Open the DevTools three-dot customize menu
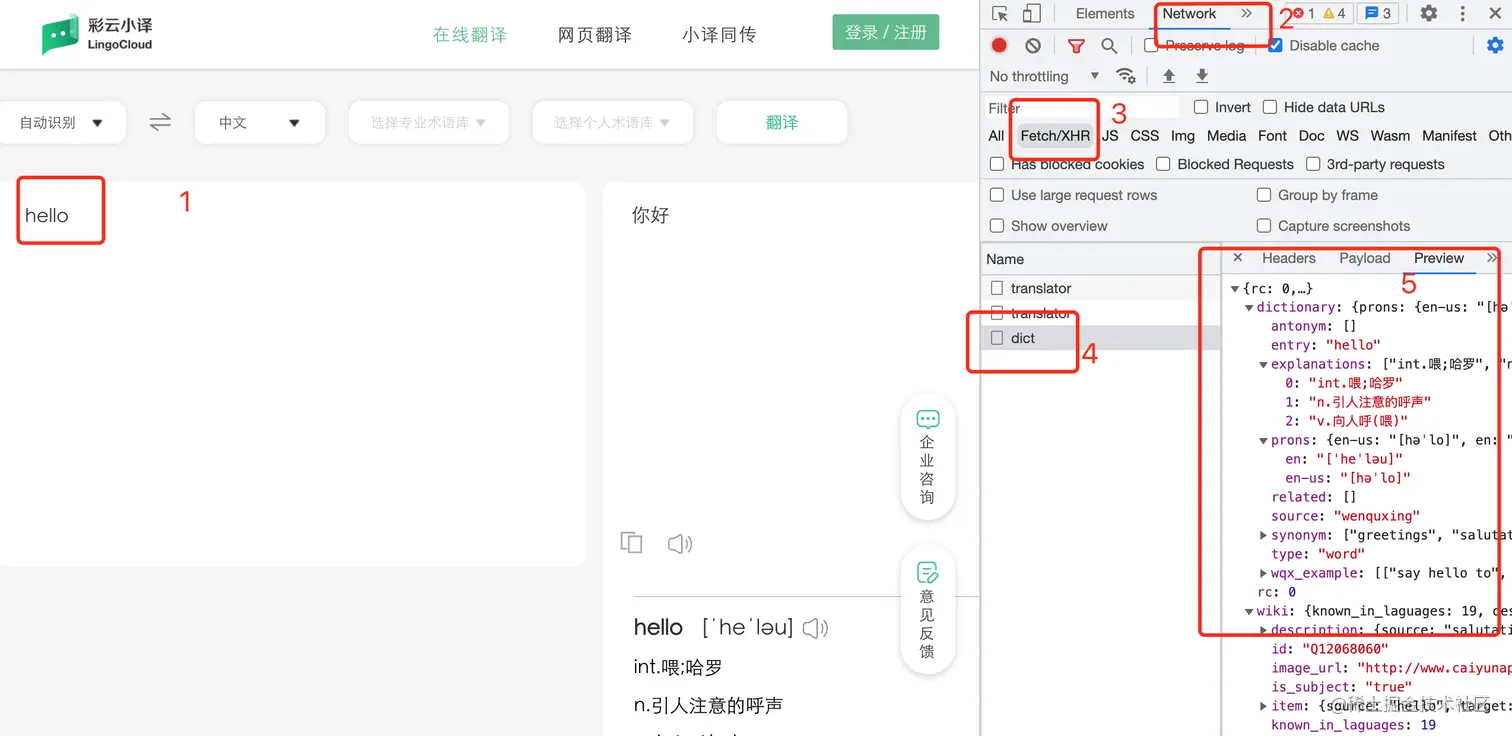The width and height of the screenshot is (1512, 736). (x=1463, y=13)
